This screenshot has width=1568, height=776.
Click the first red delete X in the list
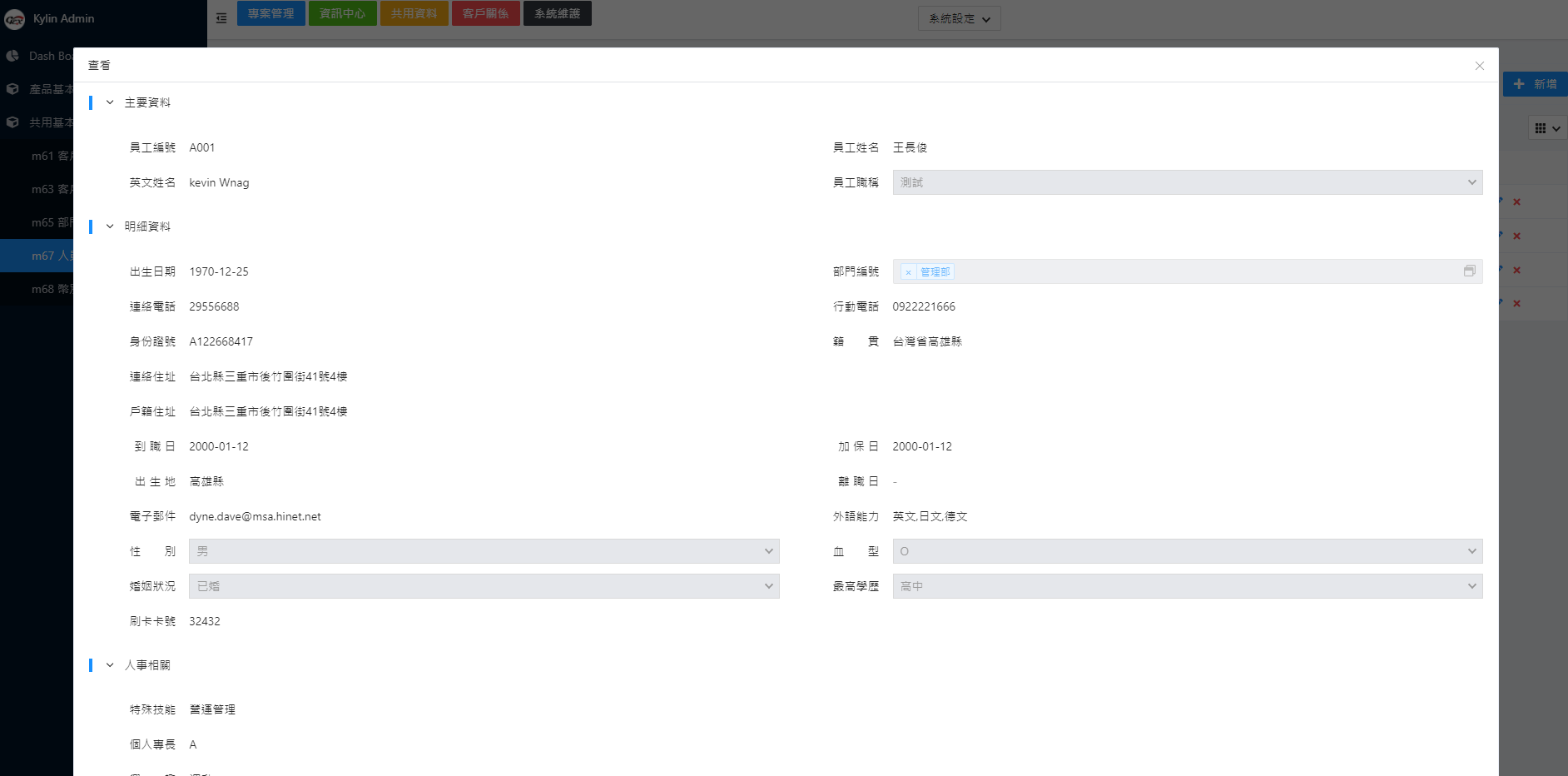(x=1516, y=202)
